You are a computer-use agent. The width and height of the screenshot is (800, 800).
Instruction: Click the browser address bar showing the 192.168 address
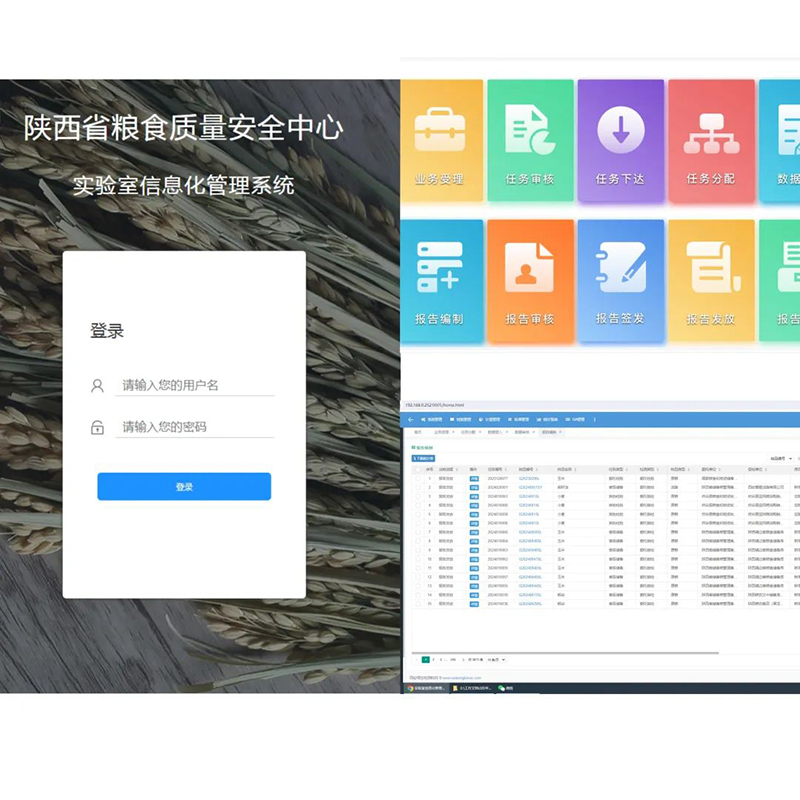pyautogui.click(x=602, y=405)
